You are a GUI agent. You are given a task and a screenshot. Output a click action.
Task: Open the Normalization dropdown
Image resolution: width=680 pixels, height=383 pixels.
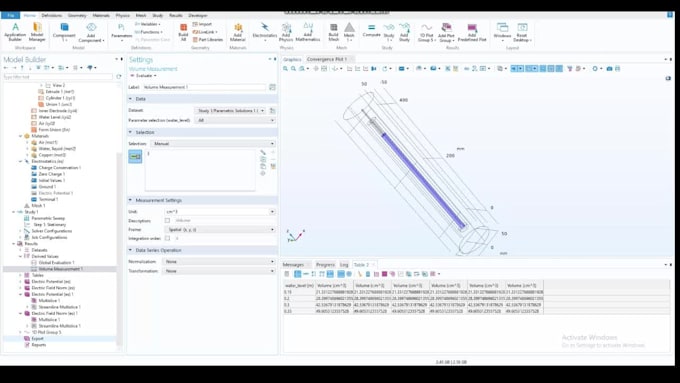[219, 262]
